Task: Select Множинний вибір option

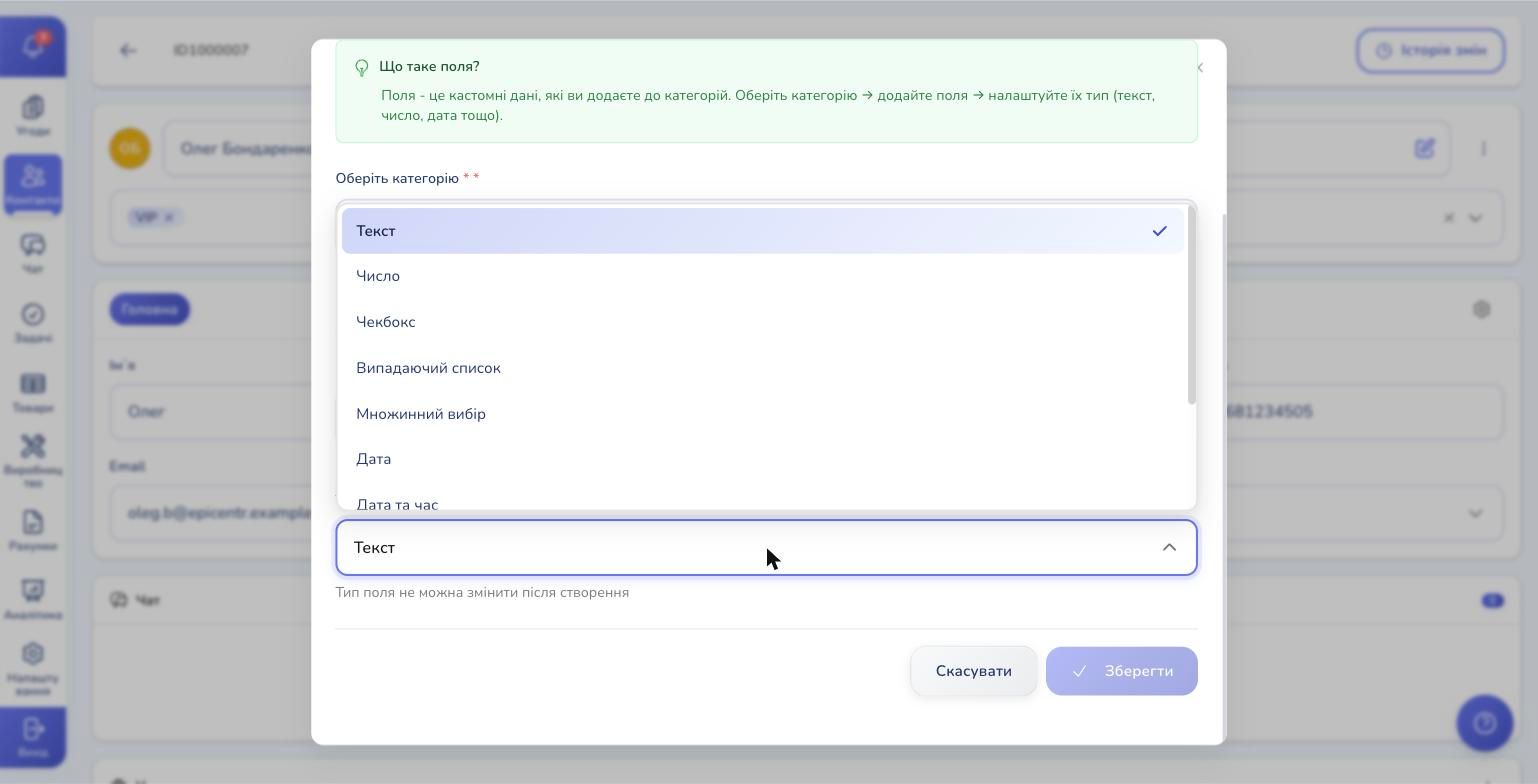Action: [762, 414]
